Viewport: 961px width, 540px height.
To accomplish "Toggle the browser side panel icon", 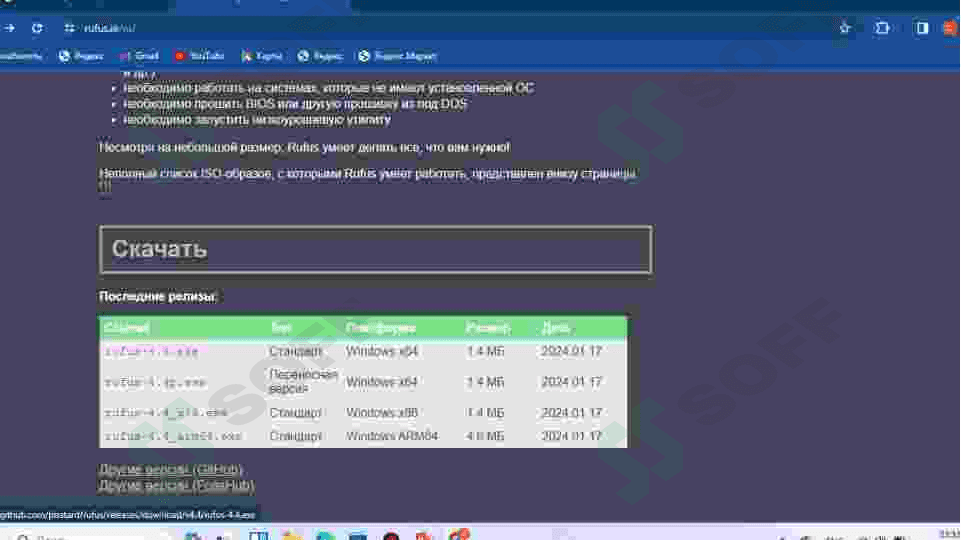I will coord(922,28).
